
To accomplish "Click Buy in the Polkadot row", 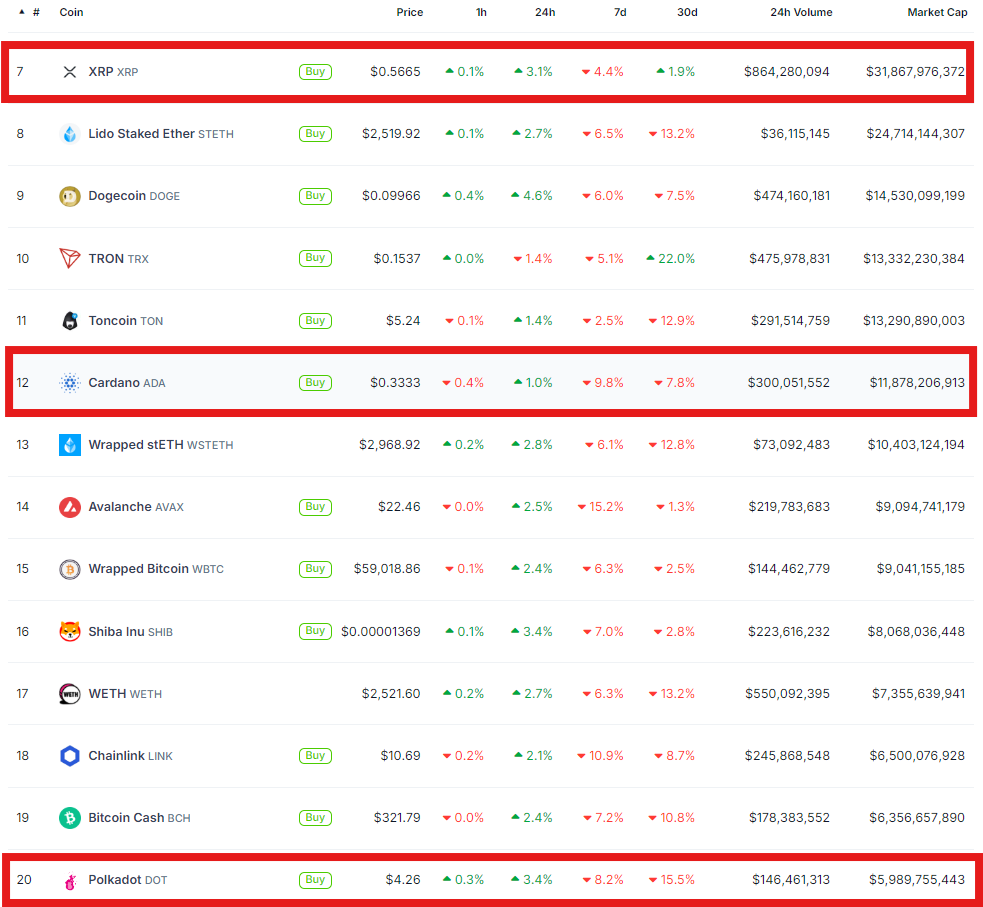I will (315, 879).
